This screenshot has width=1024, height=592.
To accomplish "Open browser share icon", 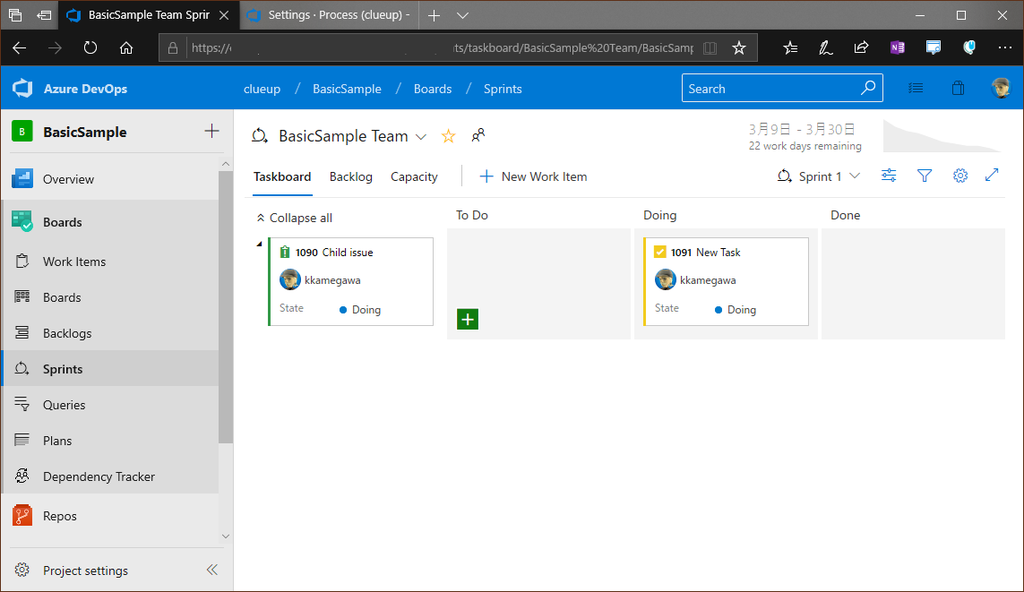I will pos(861,48).
